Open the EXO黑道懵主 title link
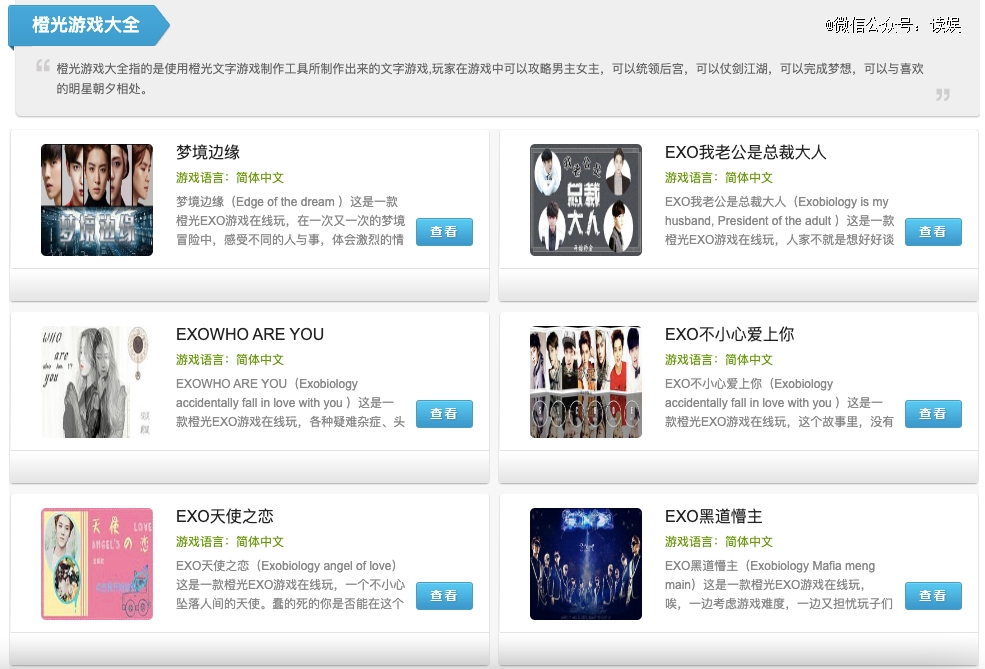This screenshot has height=669, width=985. pos(714,516)
